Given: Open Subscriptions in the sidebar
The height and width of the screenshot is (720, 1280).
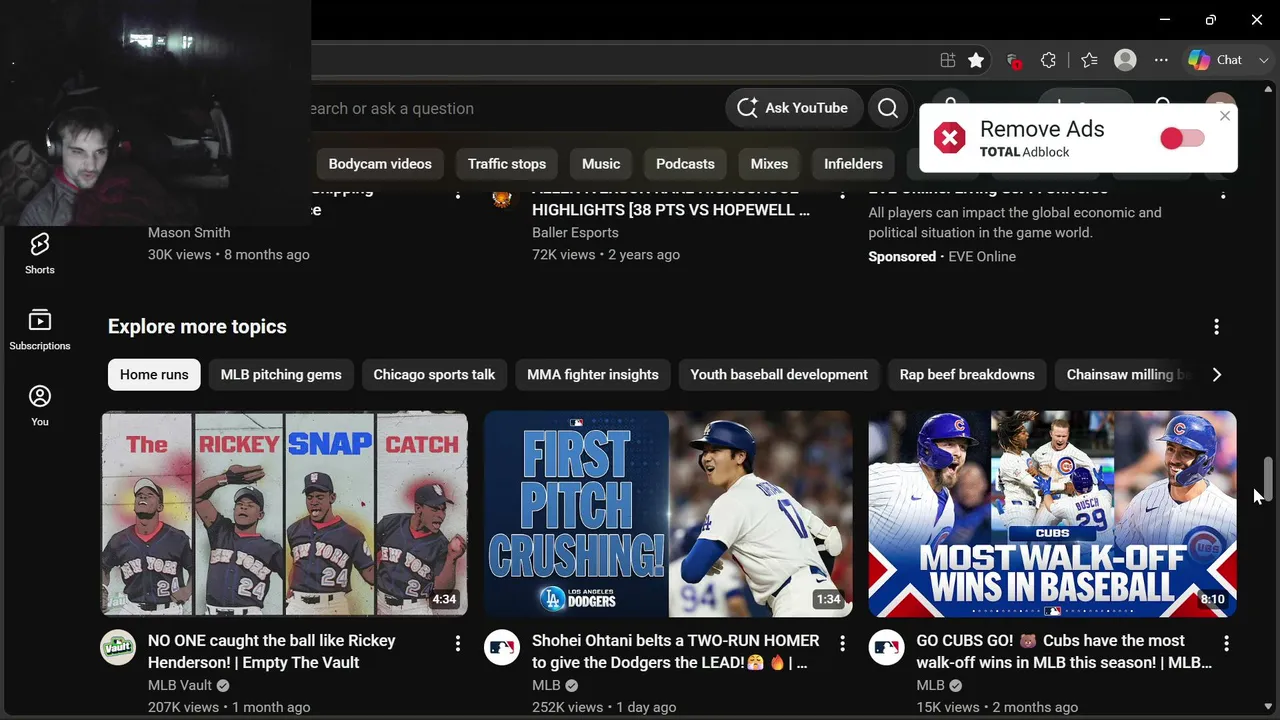Looking at the screenshot, I should pyautogui.click(x=40, y=329).
